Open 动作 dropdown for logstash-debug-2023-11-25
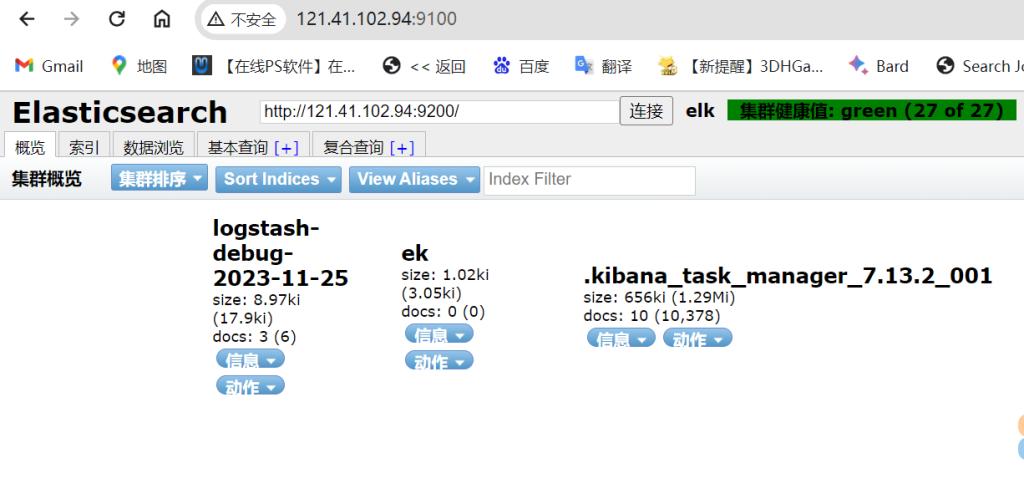1024x494 pixels. pos(250,386)
